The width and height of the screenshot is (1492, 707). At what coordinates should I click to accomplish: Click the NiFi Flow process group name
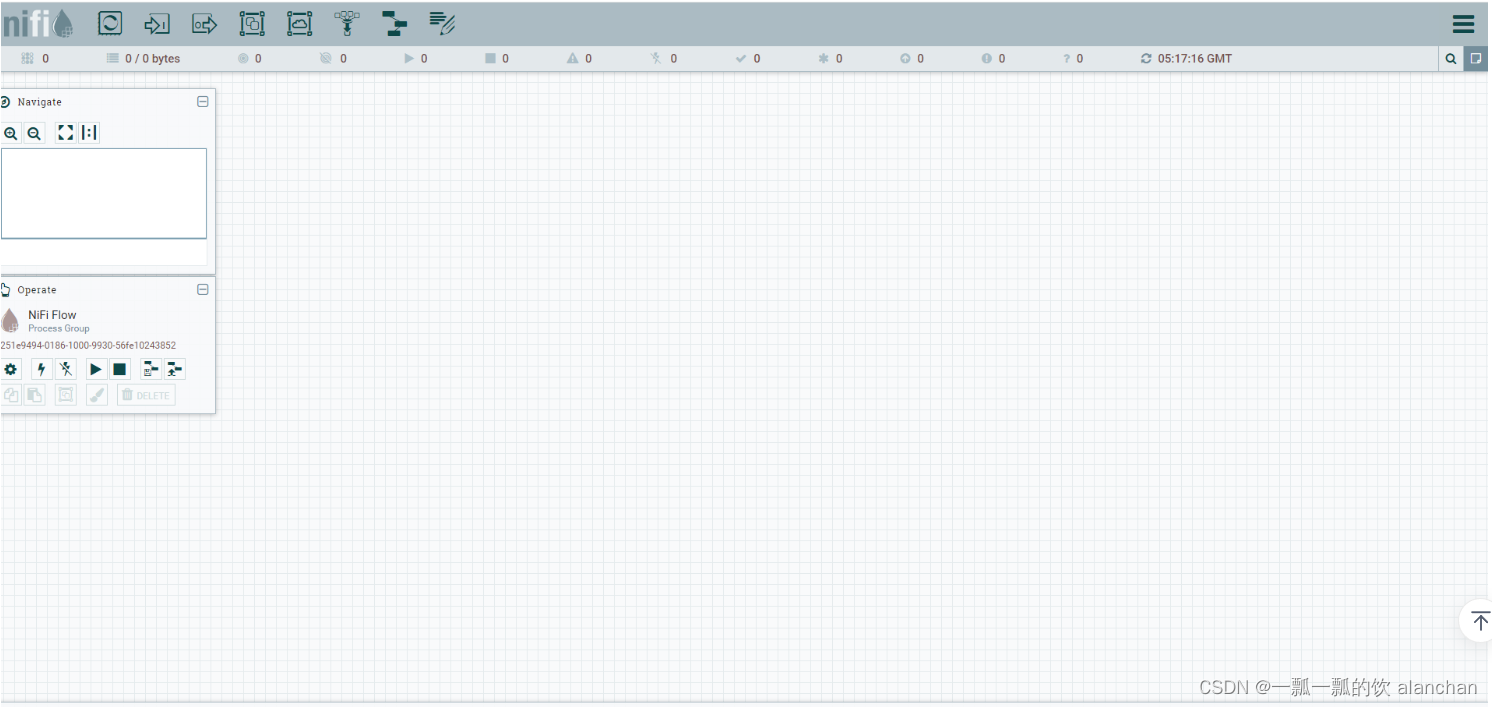[x=52, y=315]
